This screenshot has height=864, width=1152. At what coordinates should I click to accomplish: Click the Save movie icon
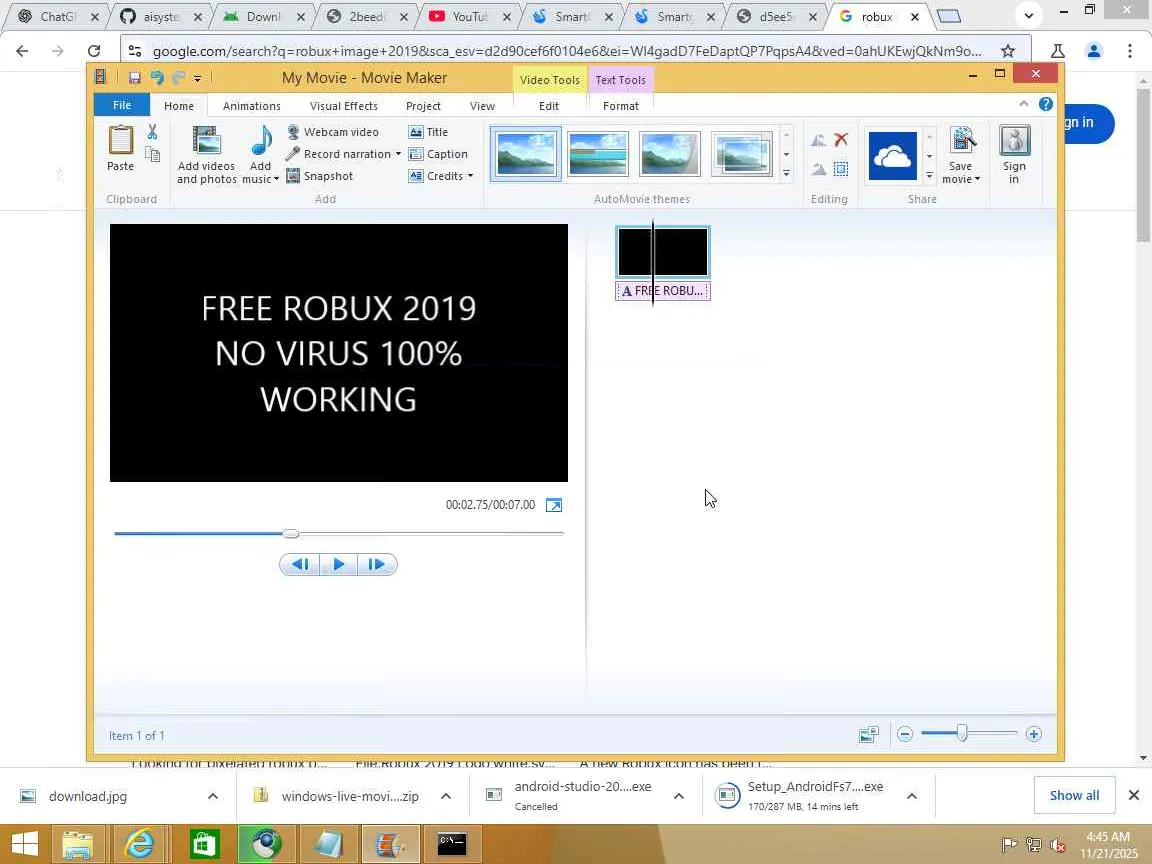pos(962,141)
